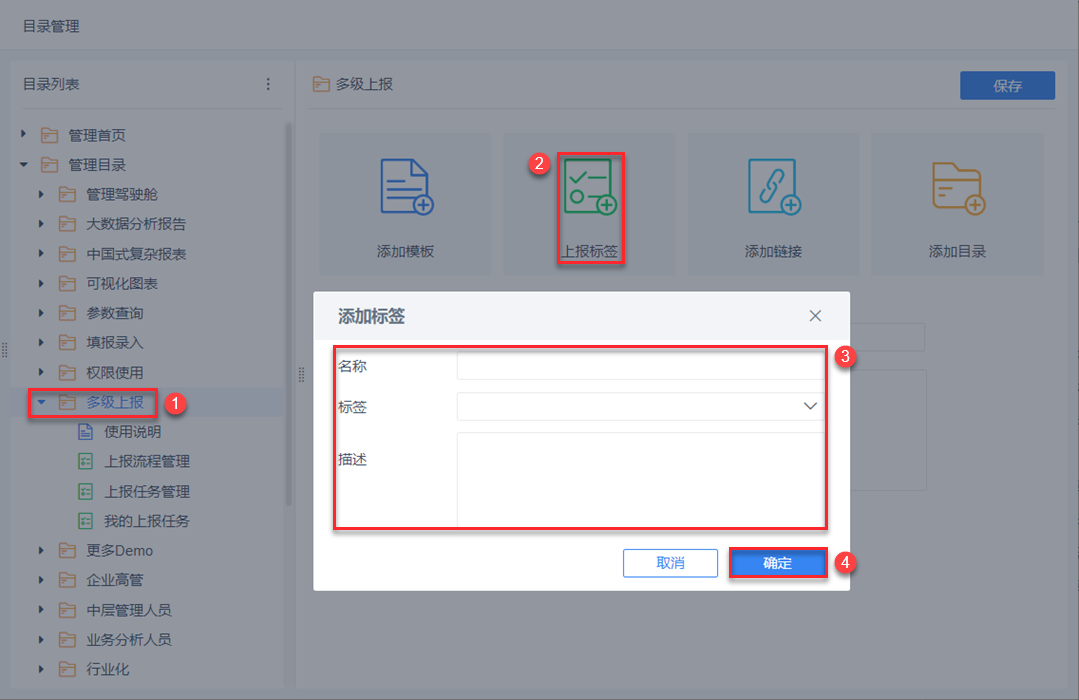The width and height of the screenshot is (1079, 700).
Task: Expand the 参数查询 tree node
Action: [41, 312]
